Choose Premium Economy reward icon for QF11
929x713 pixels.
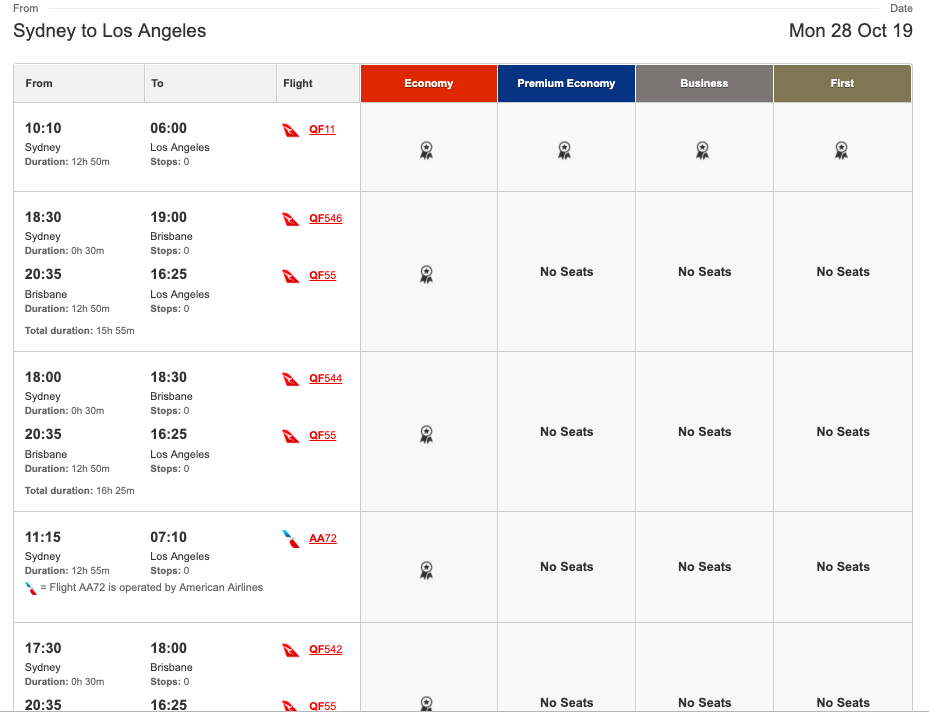[565, 150]
